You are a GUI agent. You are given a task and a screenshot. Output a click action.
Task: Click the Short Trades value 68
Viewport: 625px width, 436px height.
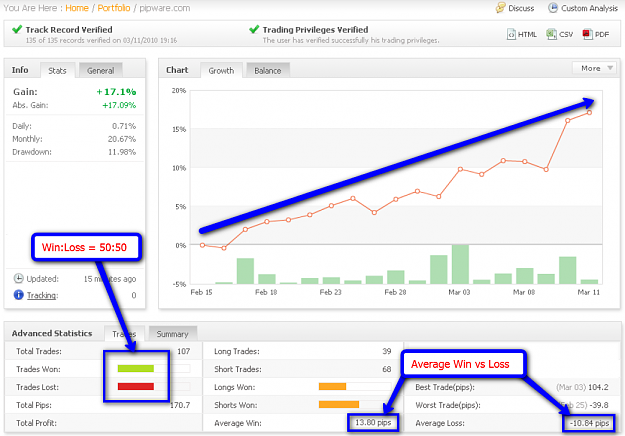click(387, 369)
